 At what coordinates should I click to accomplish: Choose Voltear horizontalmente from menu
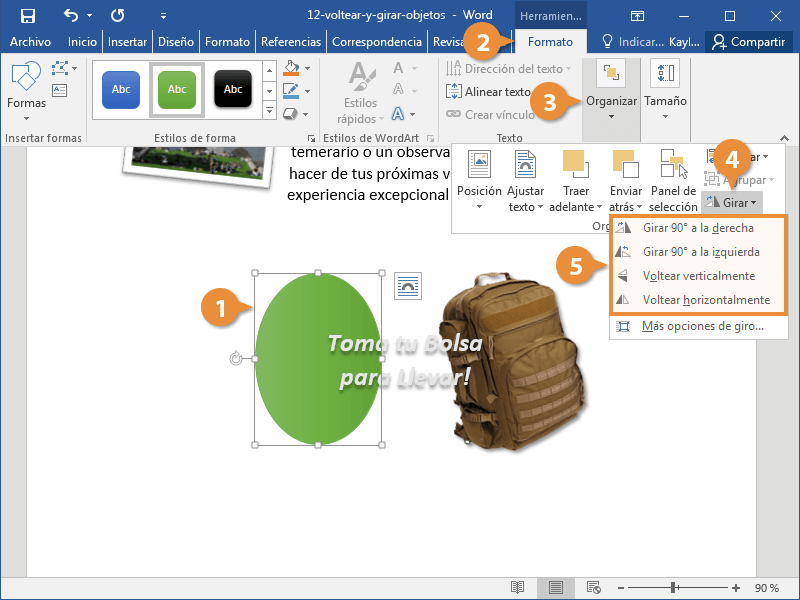[705, 300]
